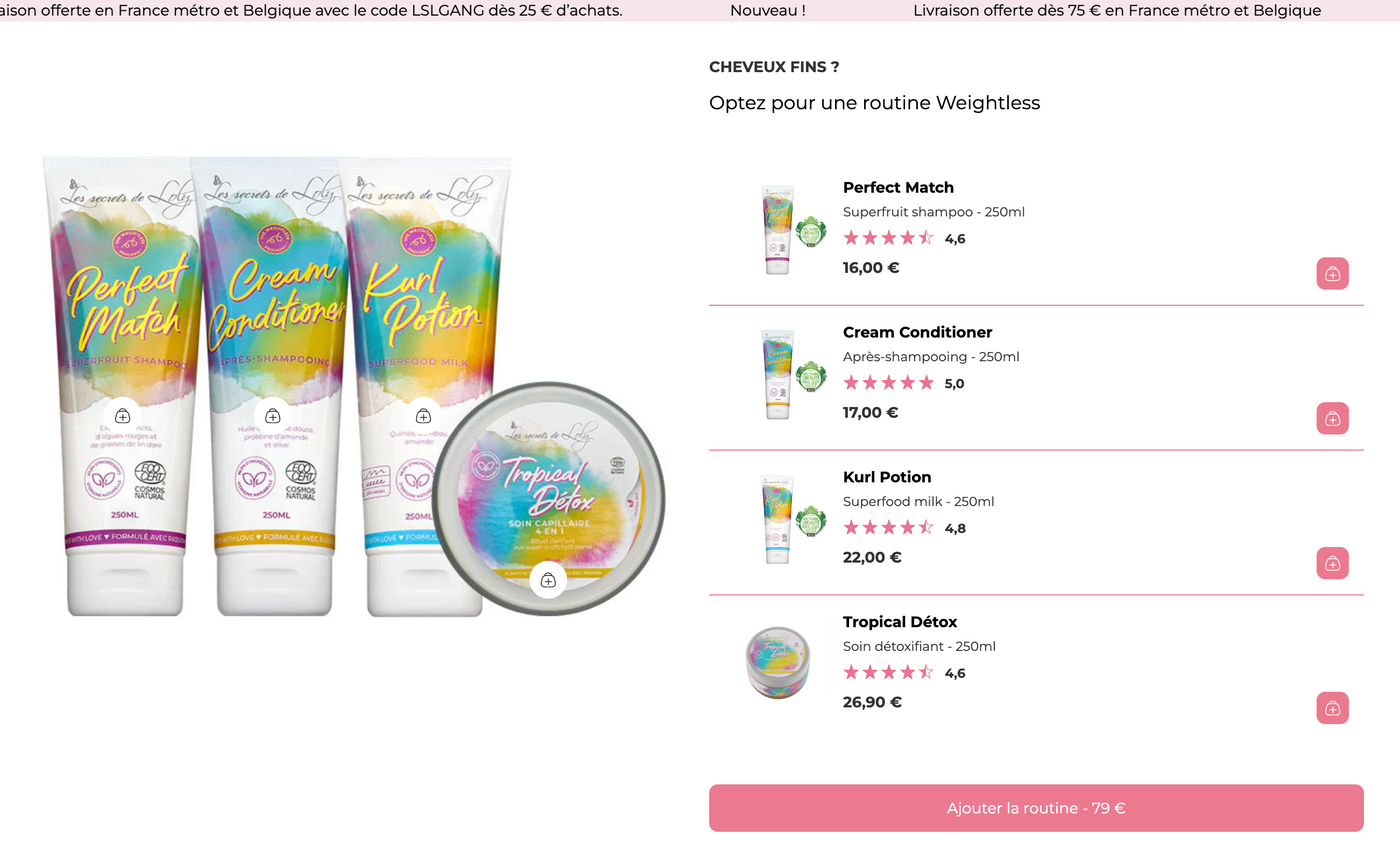Click the Perfect Match 4,6 star rating

[904, 238]
